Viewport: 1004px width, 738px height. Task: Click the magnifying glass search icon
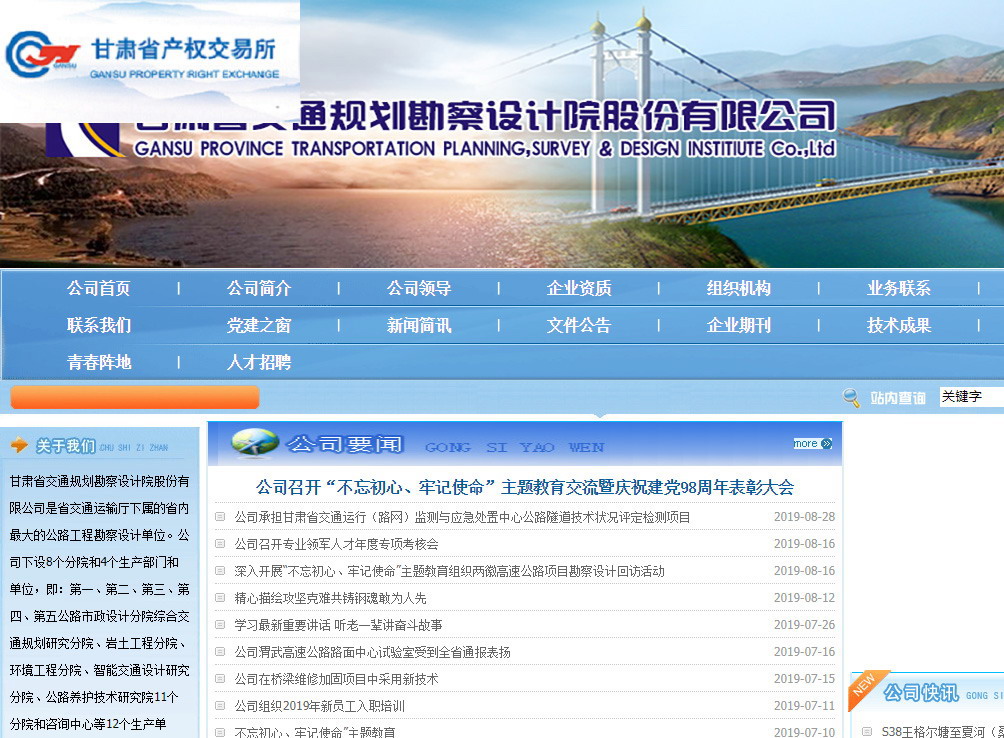850,397
